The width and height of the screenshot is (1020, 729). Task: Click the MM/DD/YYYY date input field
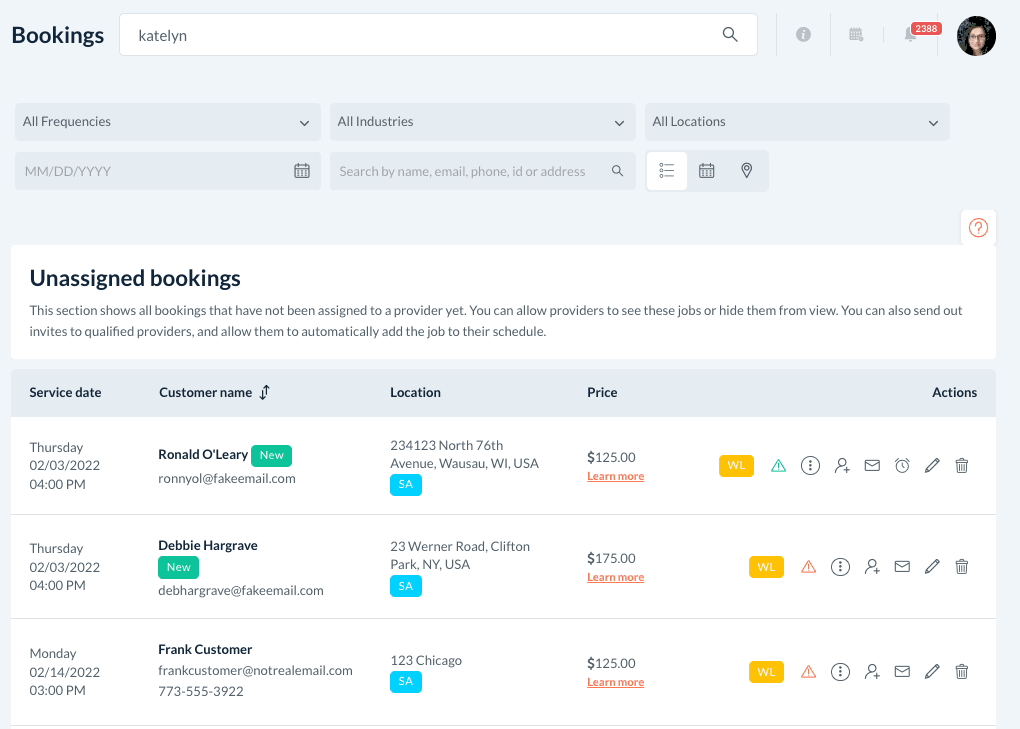pos(155,171)
